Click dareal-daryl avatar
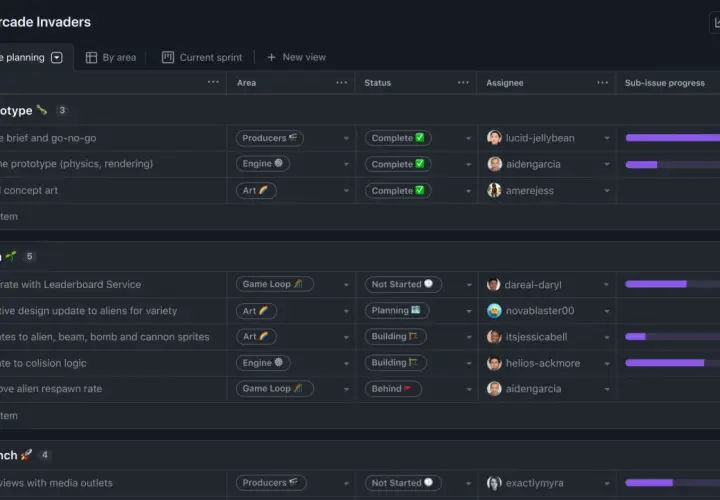This screenshot has height=500, width=720. [x=494, y=285]
